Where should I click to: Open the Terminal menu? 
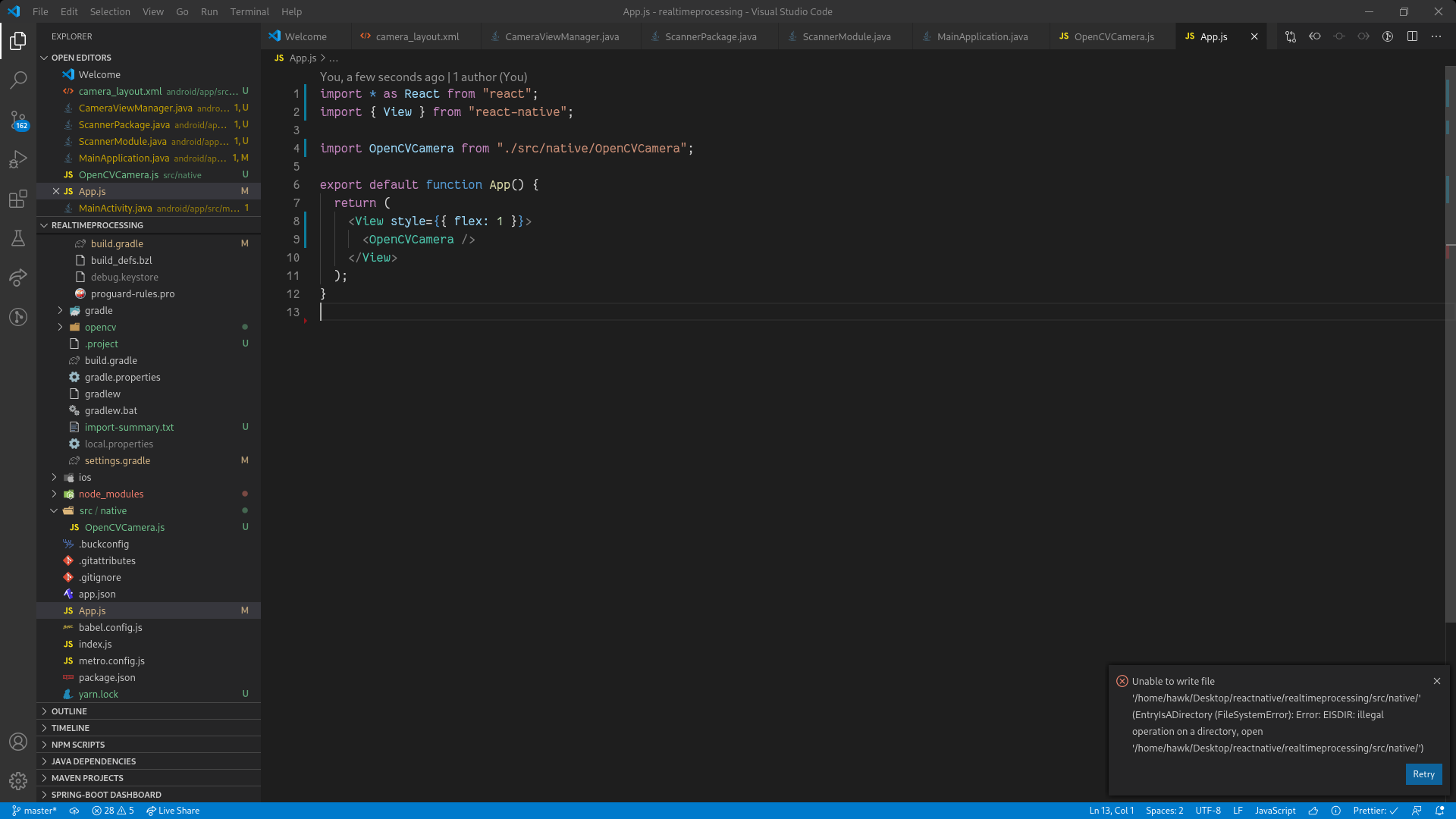pos(249,11)
